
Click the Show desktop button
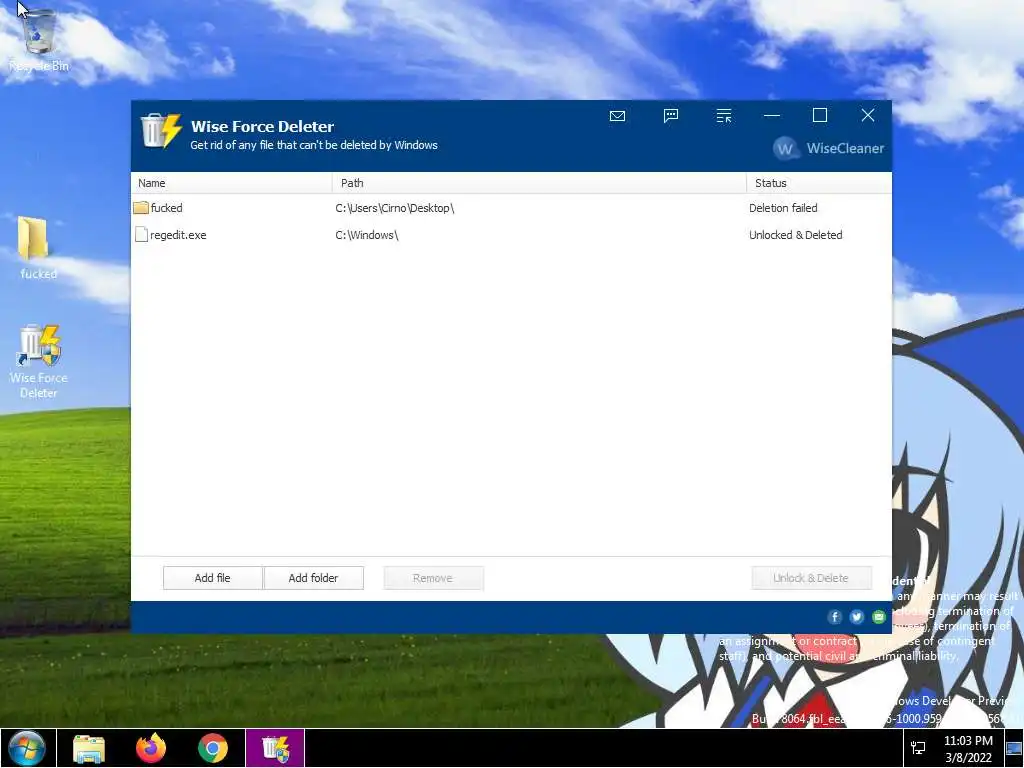(x=1014, y=748)
